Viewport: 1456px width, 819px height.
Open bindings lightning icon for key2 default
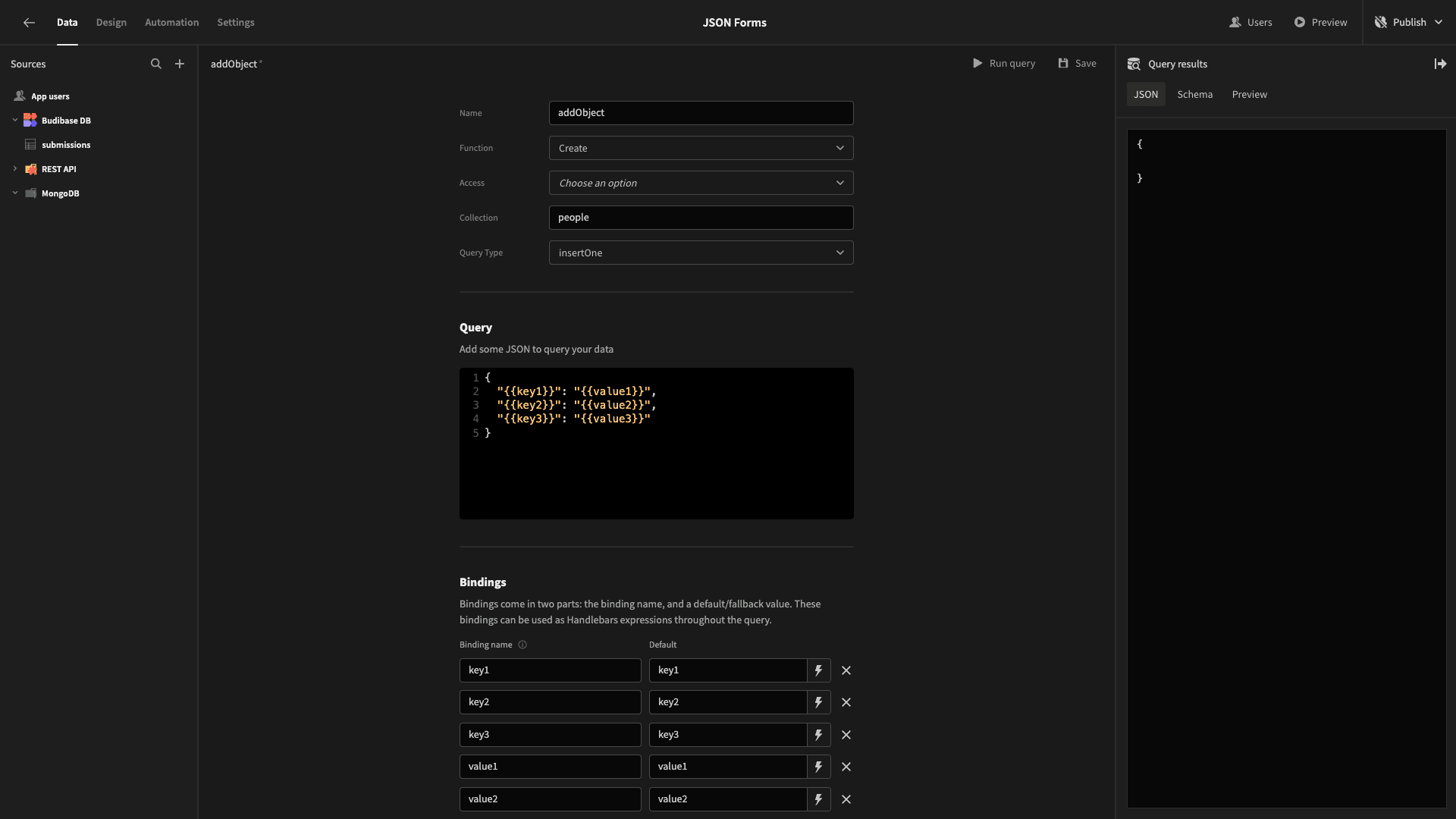[x=818, y=702]
